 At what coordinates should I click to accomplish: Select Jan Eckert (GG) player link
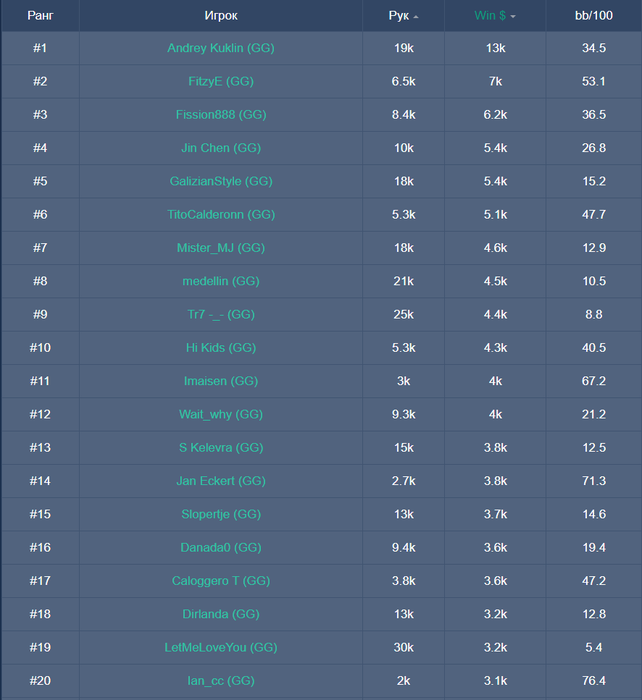pos(221,481)
